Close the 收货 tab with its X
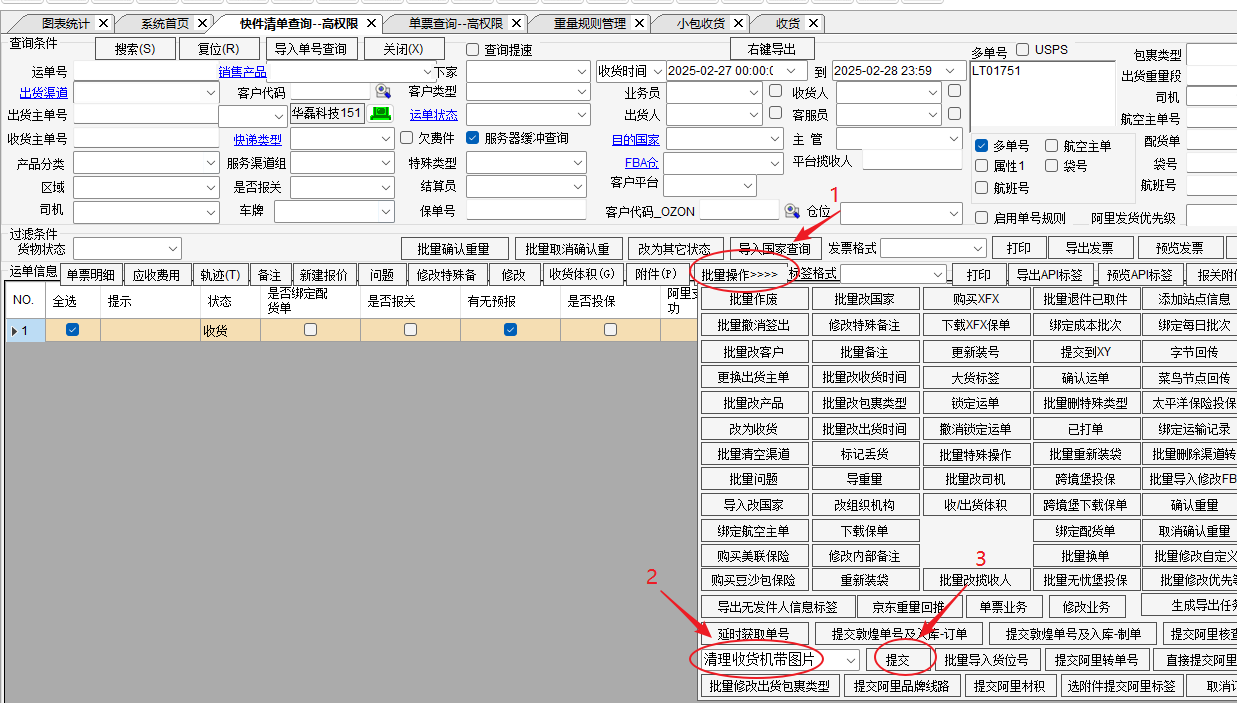The image size is (1237, 703). pos(813,23)
